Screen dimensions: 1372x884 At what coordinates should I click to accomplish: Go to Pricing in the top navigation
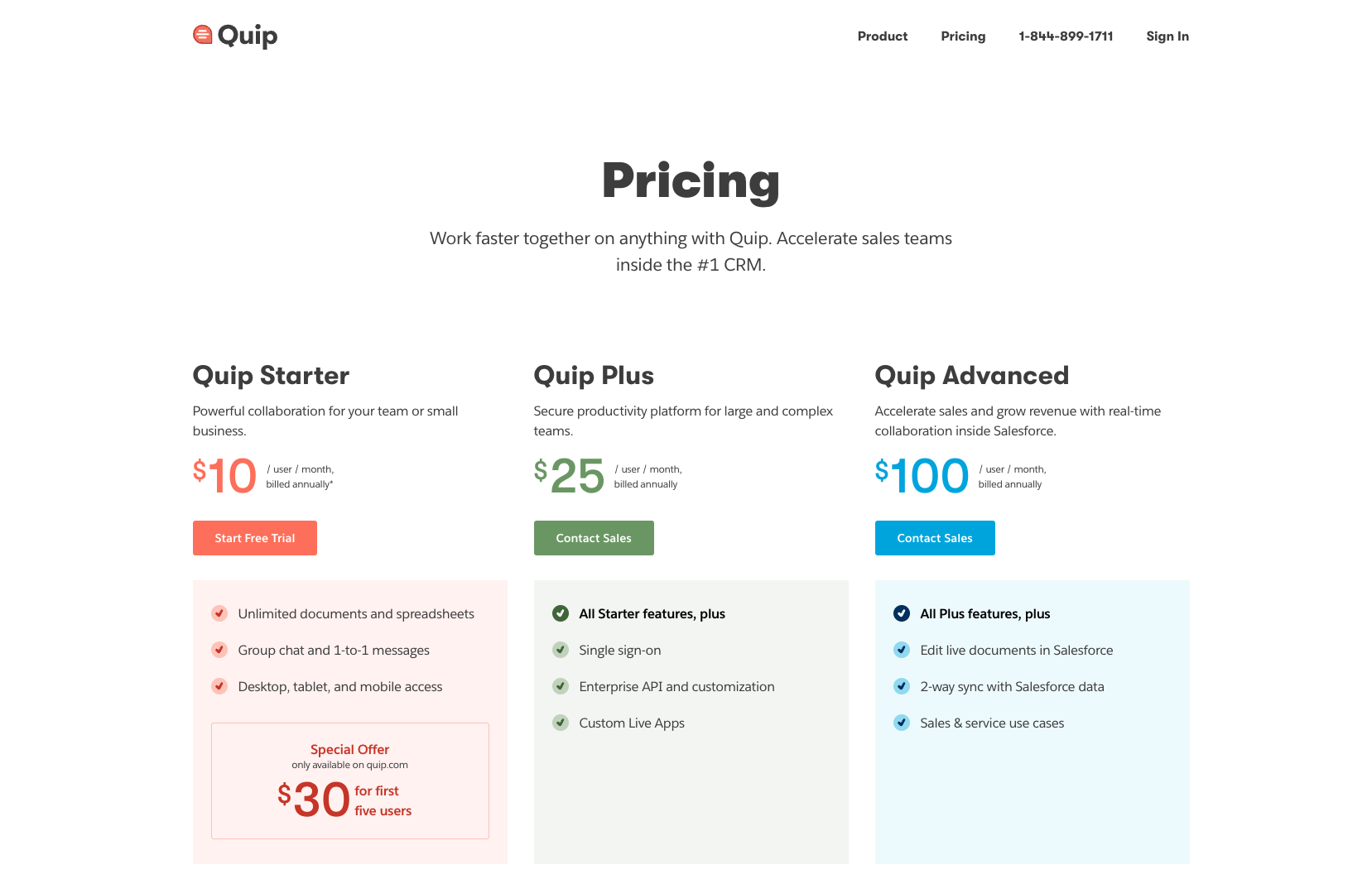tap(963, 36)
